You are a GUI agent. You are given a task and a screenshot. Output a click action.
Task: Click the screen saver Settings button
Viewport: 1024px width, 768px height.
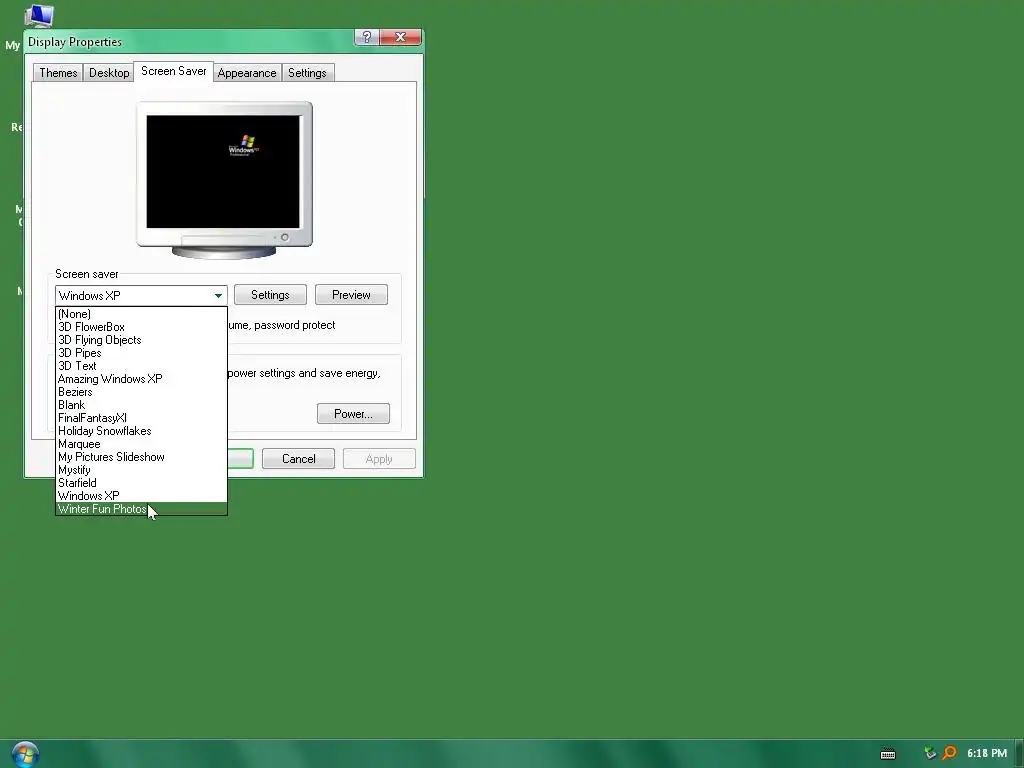tap(270, 295)
